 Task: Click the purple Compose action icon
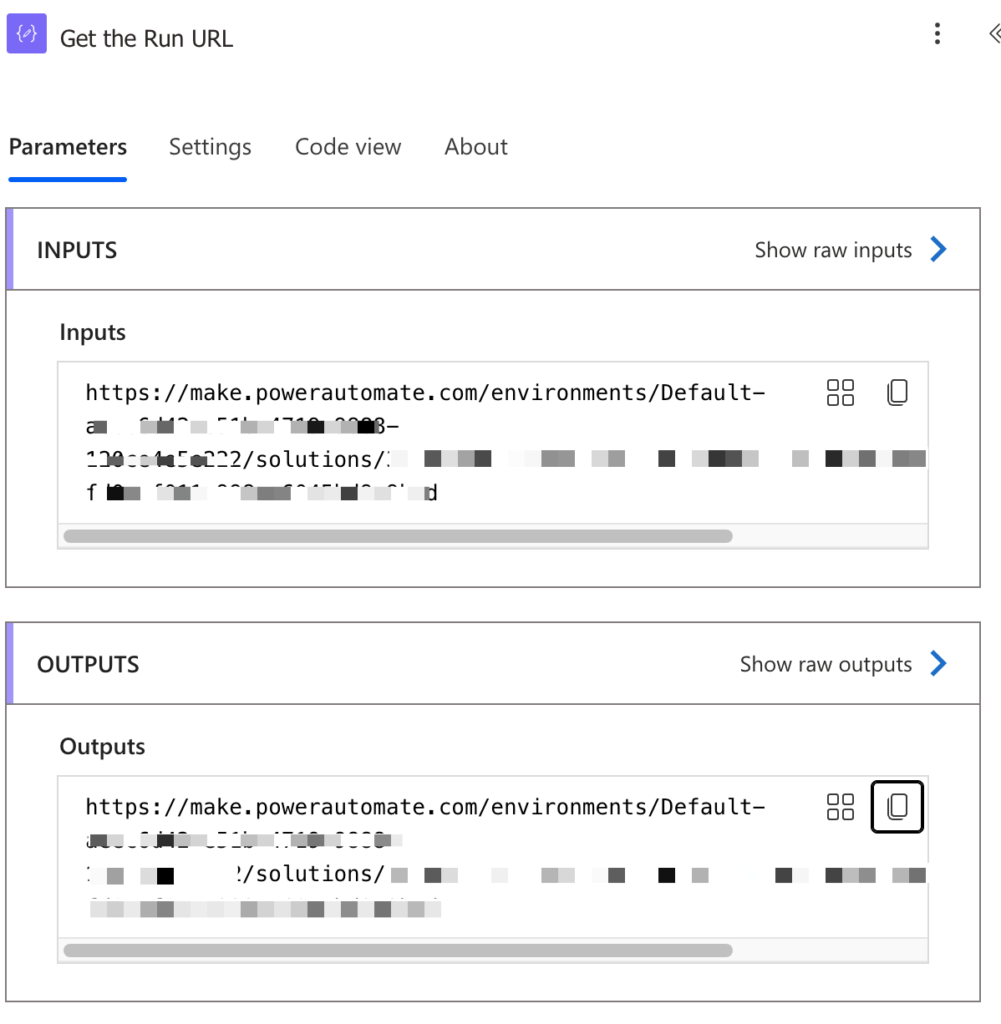pyautogui.click(x=26, y=33)
